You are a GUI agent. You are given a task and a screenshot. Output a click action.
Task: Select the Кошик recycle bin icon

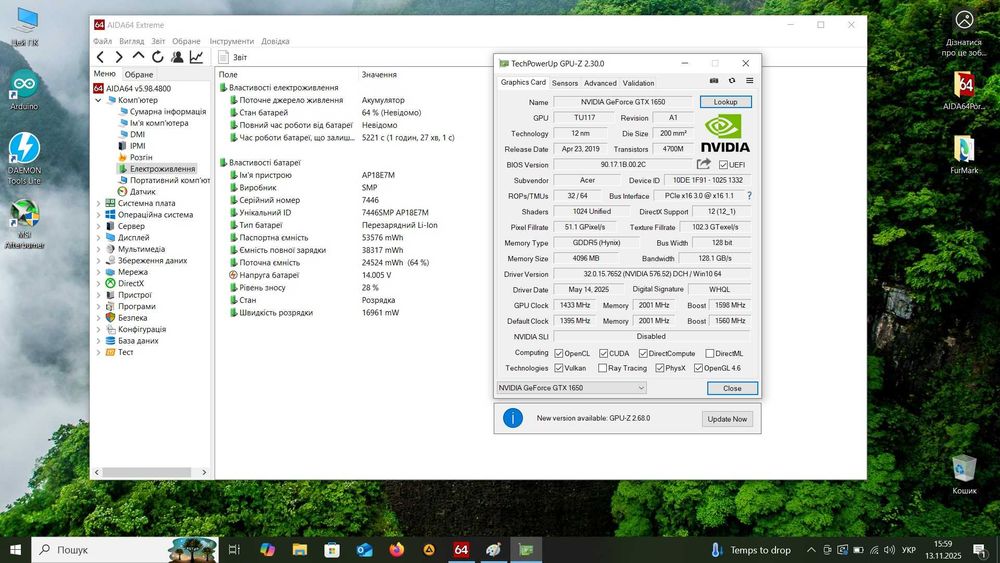(x=964, y=474)
